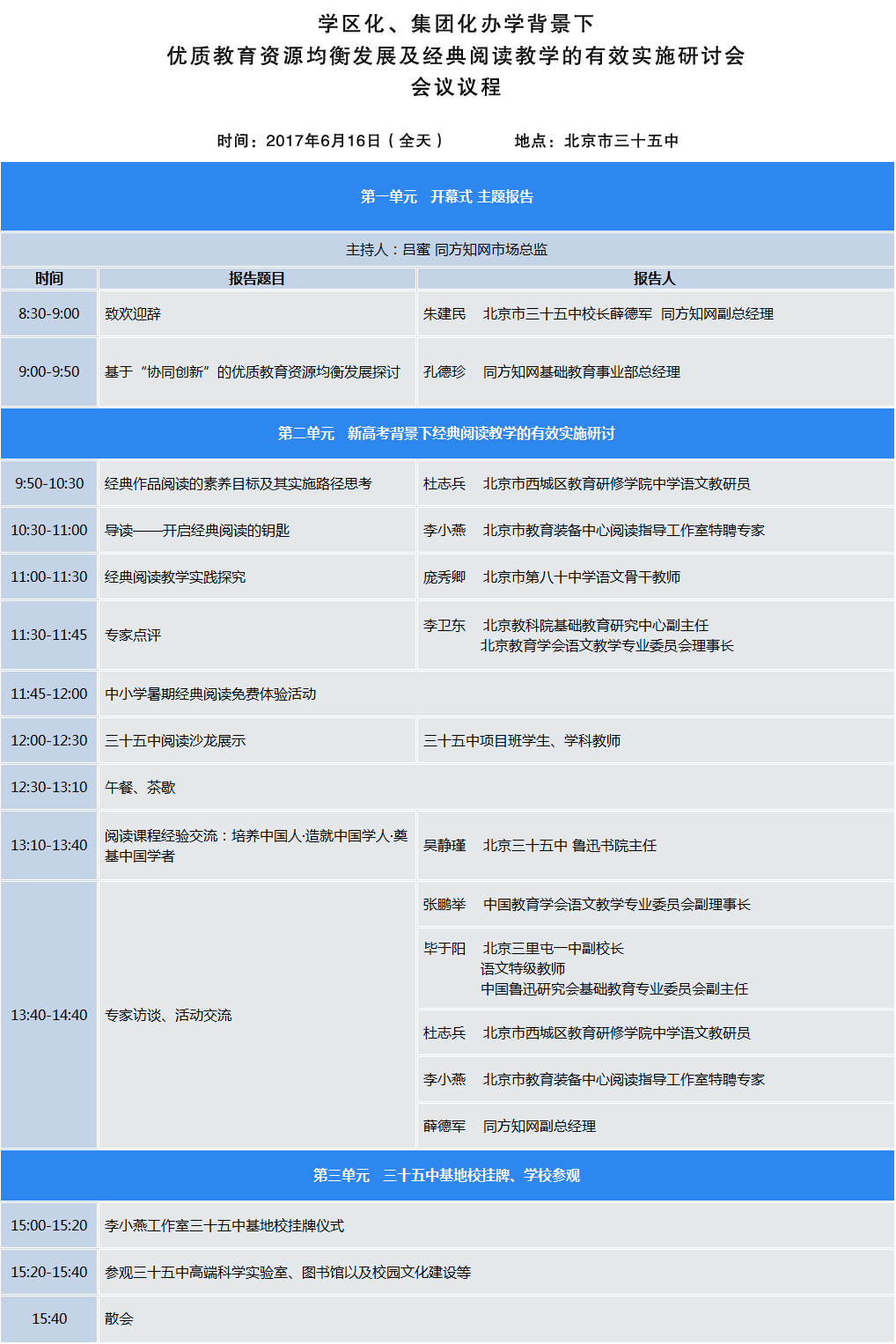
Task: Select the 13:10-13:40 time cell
Action: 49,845
